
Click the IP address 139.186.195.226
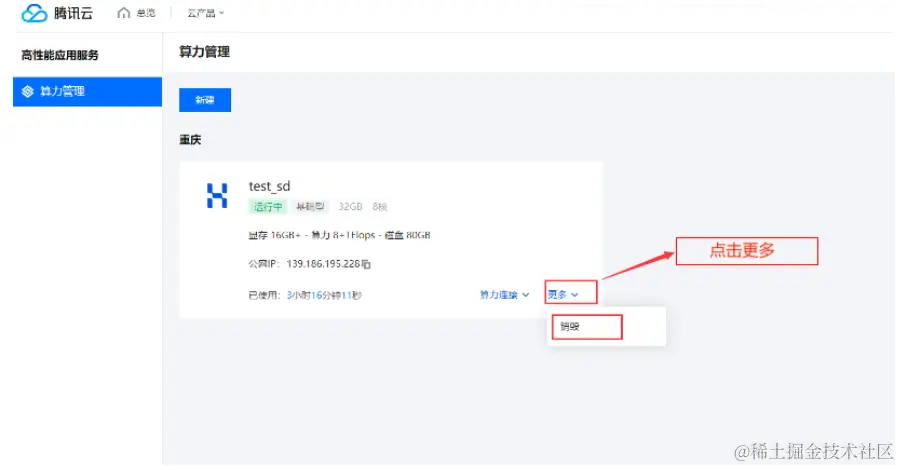point(323,264)
